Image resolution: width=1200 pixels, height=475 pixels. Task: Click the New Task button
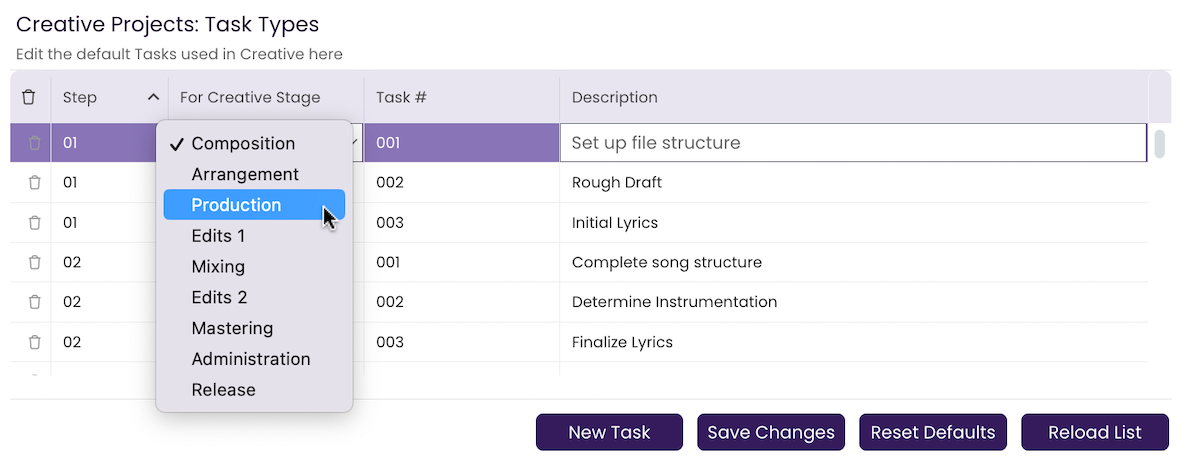[609, 432]
